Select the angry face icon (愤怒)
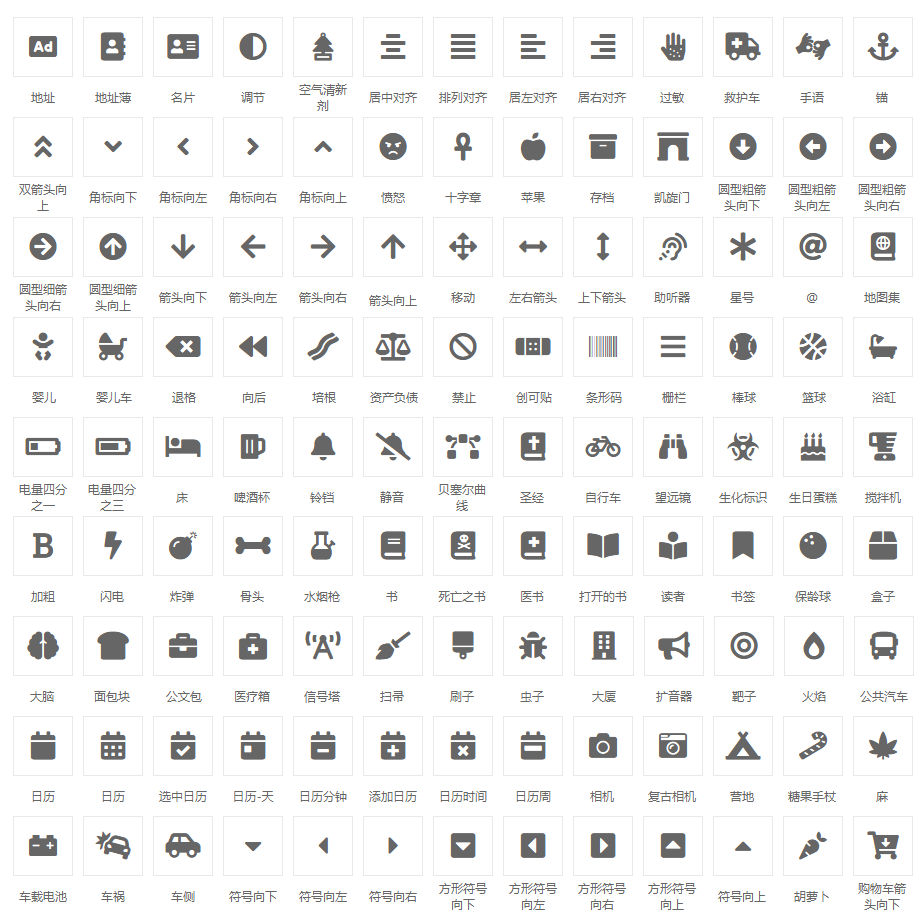Image resolution: width=922 pixels, height=914 pixels. tap(393, 147)
